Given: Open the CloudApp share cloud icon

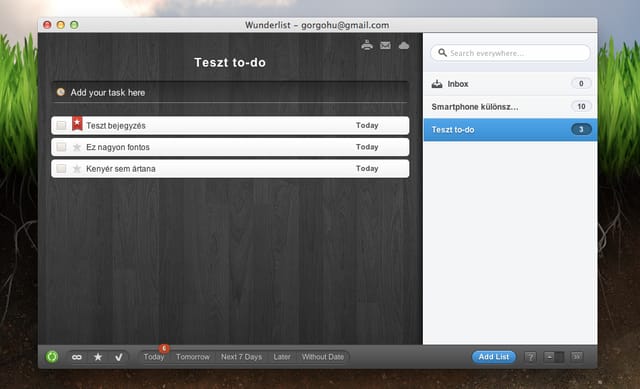Looking at the screenshot, I should click(404, 45).
